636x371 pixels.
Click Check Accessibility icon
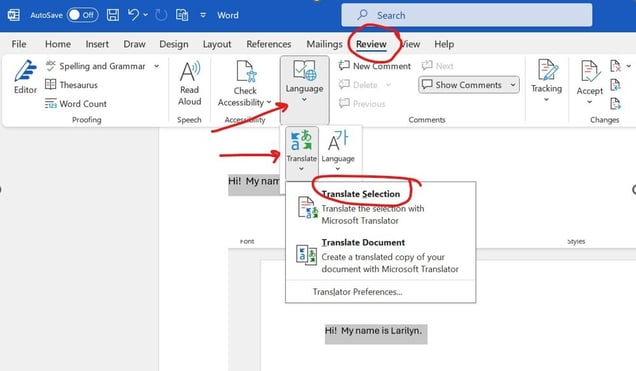point(245,71)
